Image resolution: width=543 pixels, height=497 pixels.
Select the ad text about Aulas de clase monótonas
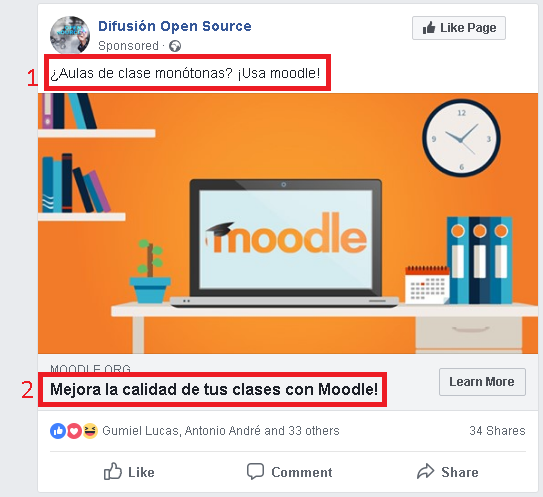click(x=185, y=73)
